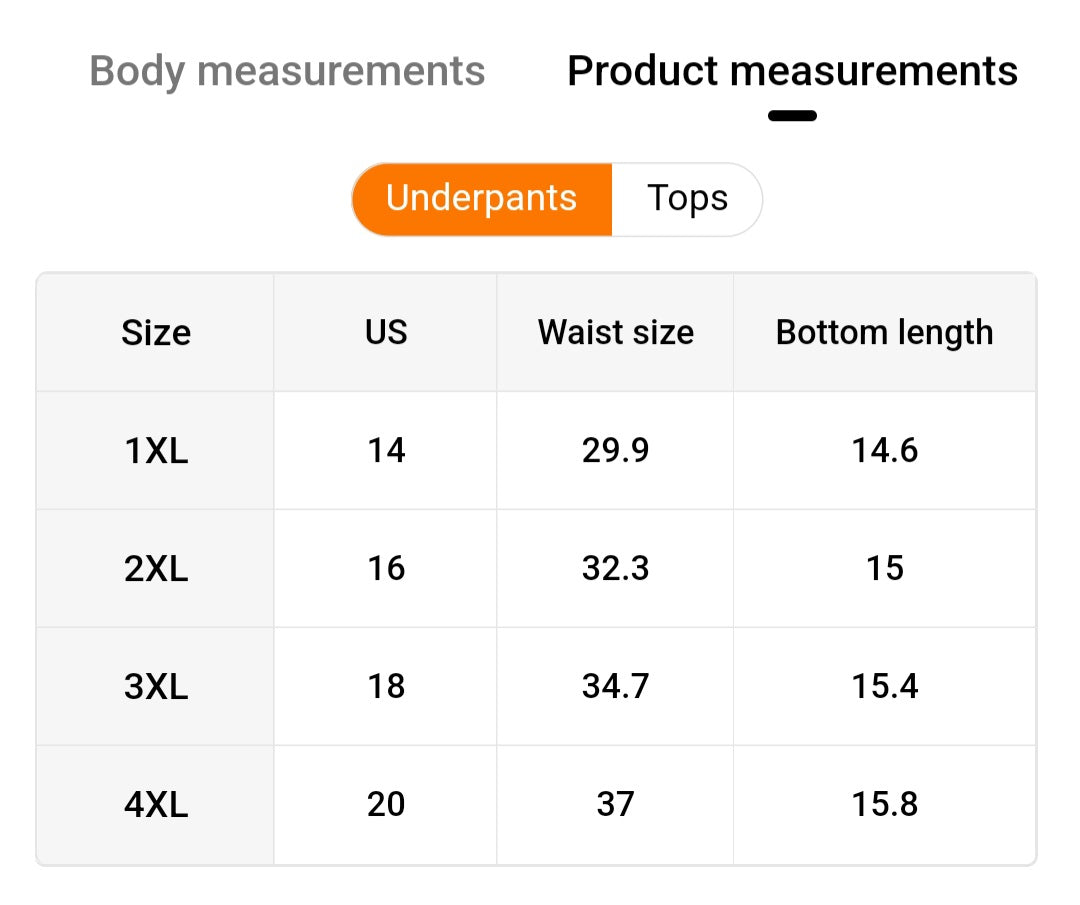Toggle to Tops size chart
This screenshot has width=1080, height=905.
pyautogui.click(x=687, y=198)
